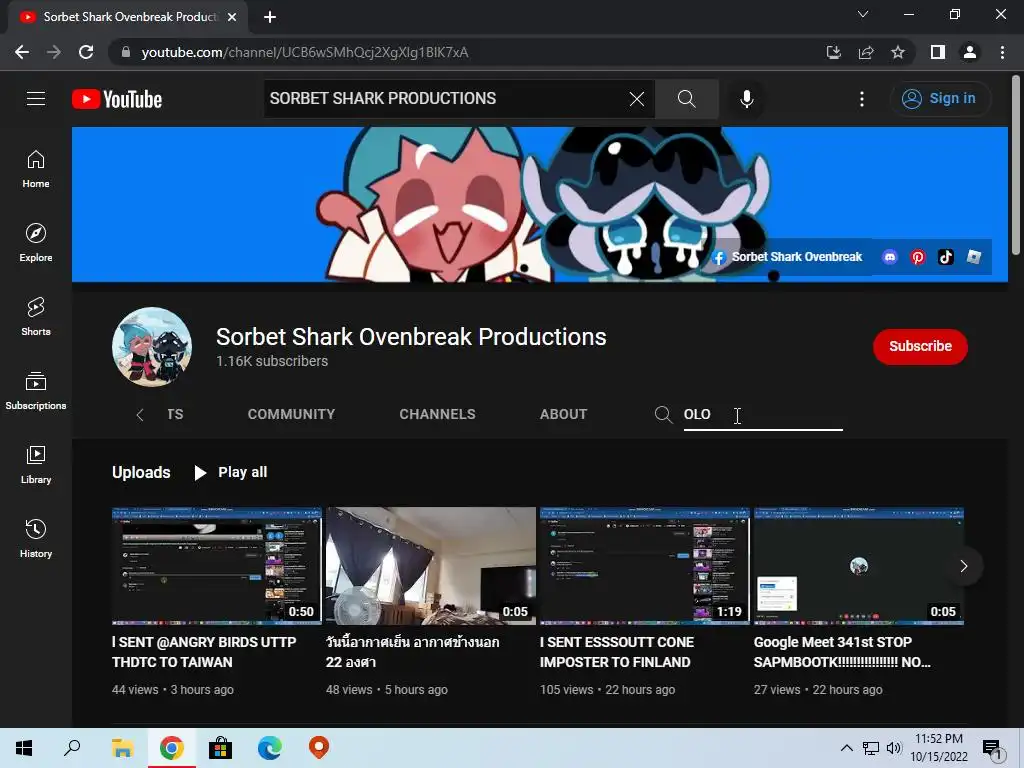1024x768 pixels.
Task: Share this page from the address bar
Action: pyautogui.click(x=866, y=52)
